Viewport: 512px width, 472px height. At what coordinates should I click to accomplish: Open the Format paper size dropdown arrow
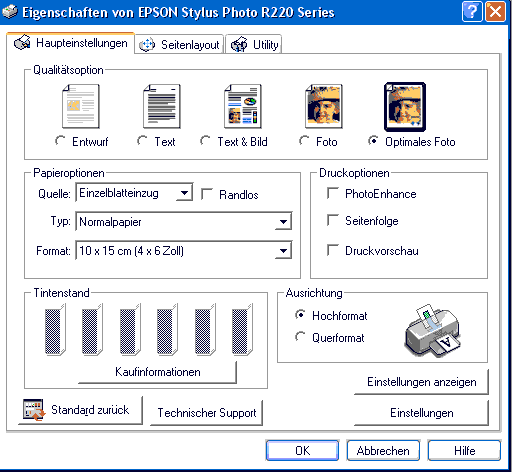click(x=283, y=250)
